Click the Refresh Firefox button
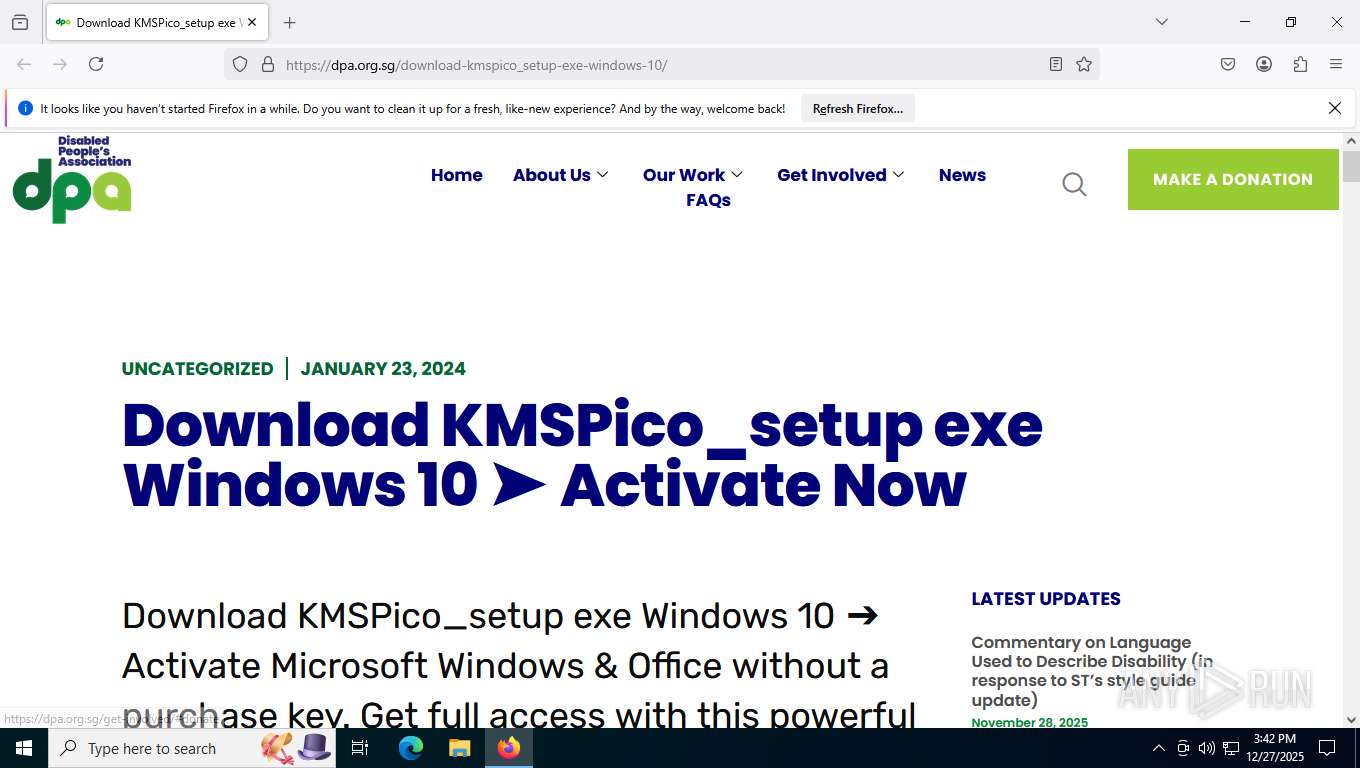Screen dimensions: 1360x768 (x=858, y=109)
